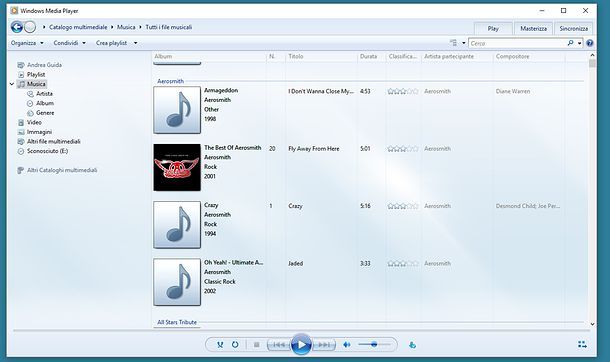The width and height of the screenshot is (610, 362).
Task: Select Altri file multimediali
Action: coord(49,142)
